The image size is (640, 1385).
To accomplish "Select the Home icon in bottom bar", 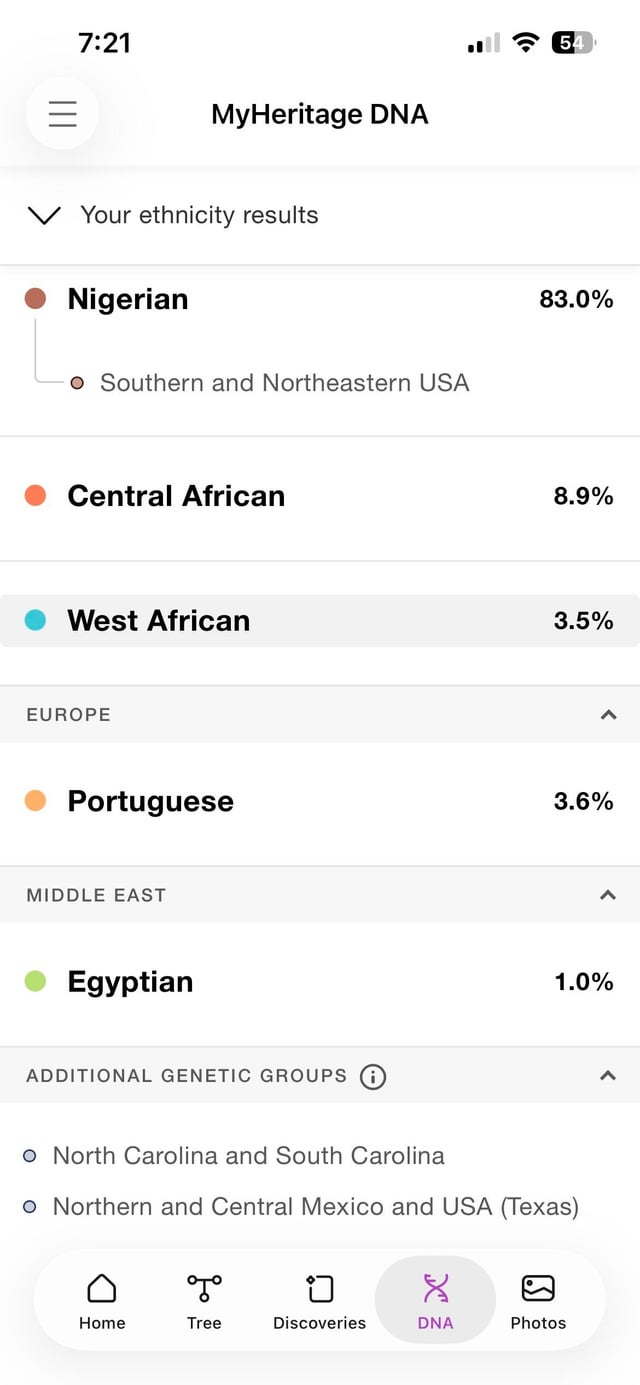I will (x=101, y=1297).
